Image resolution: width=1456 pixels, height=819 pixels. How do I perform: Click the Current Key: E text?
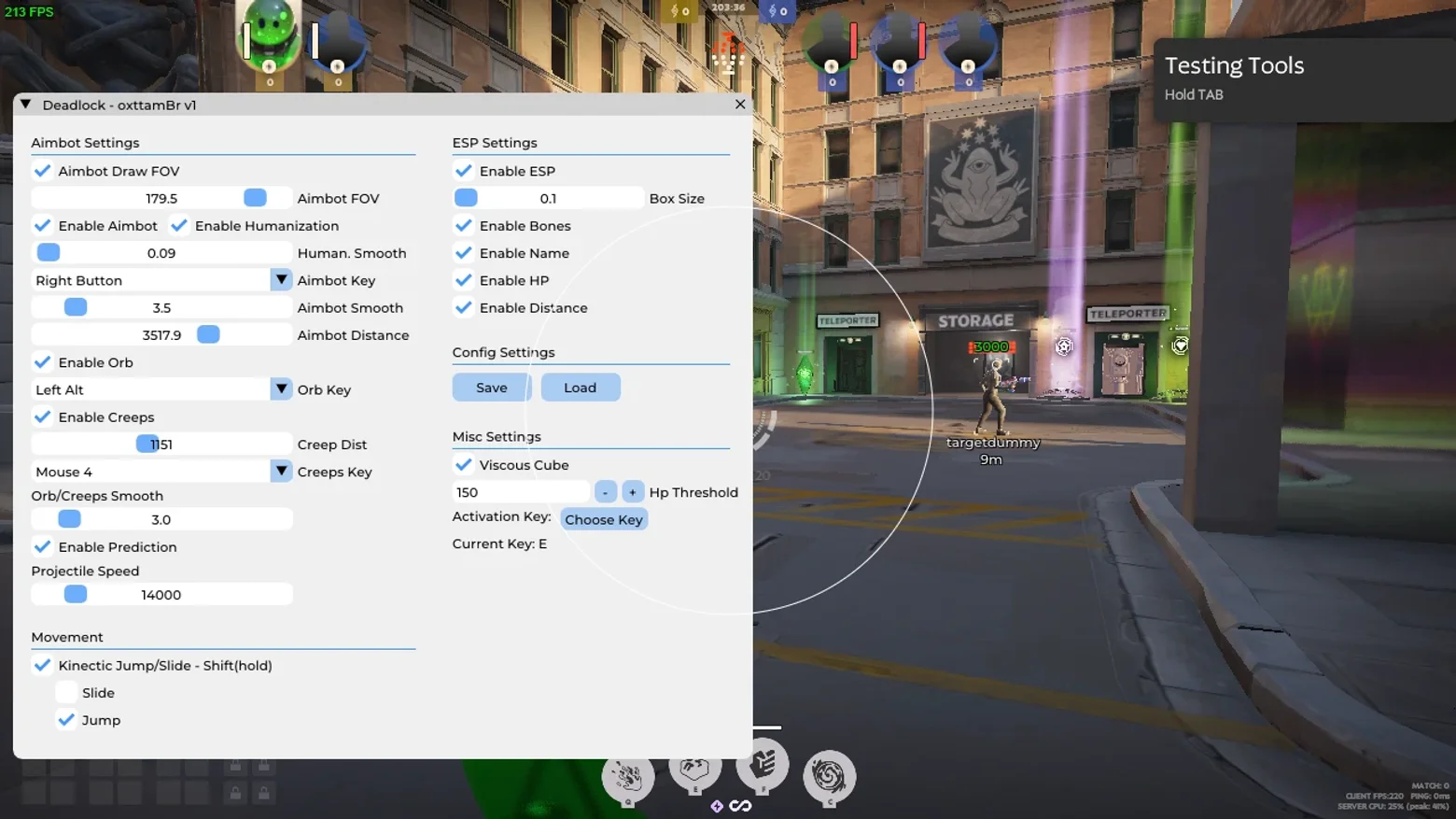pyautogui.click(x=499, y=544)
